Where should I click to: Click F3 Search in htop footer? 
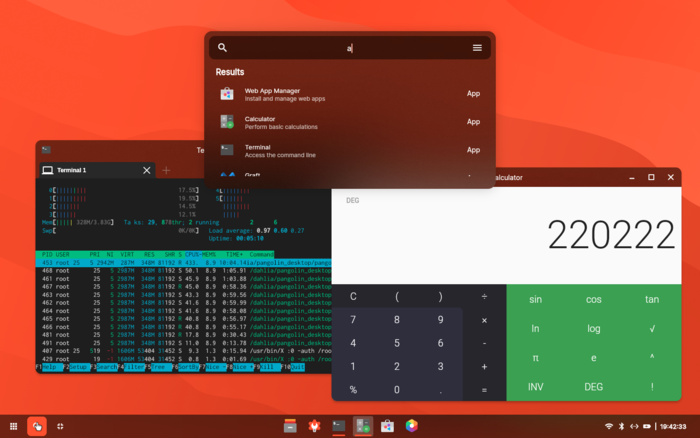point(104,367)
